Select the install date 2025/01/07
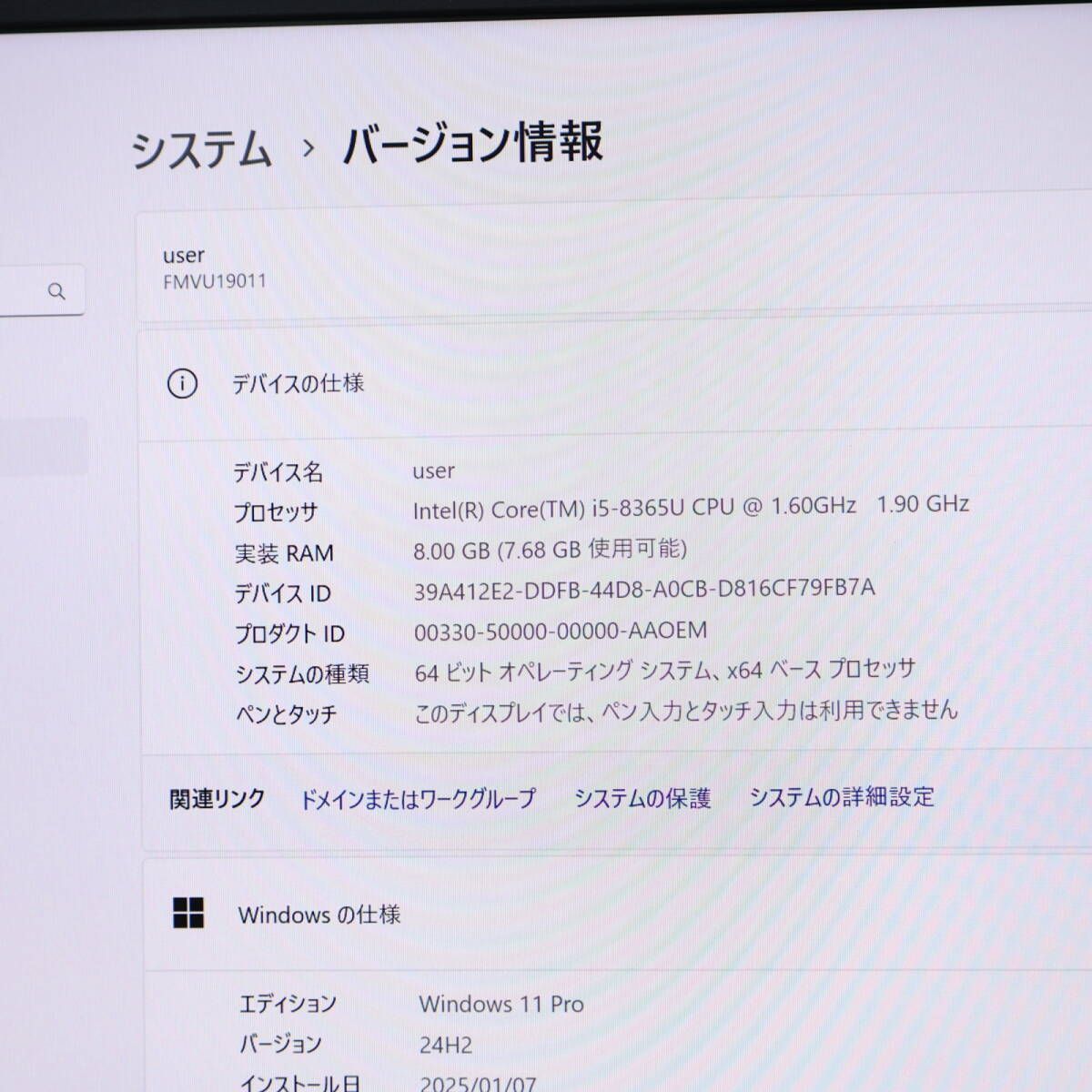Viewport: 1092px width, 1092px height. pyautogui.click(x=476, y=1084)
